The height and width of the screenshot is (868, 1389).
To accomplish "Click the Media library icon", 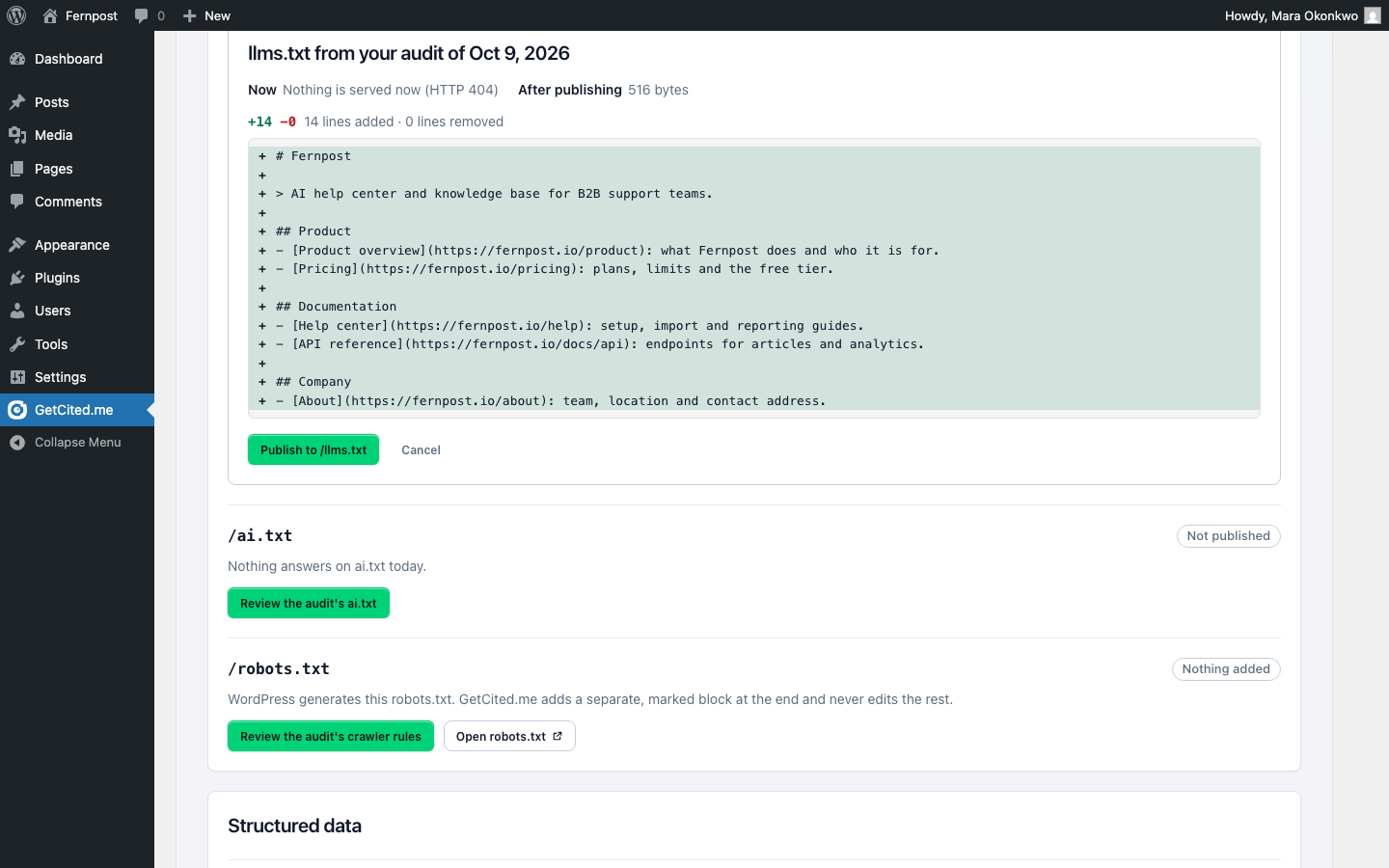I will 17,135.
